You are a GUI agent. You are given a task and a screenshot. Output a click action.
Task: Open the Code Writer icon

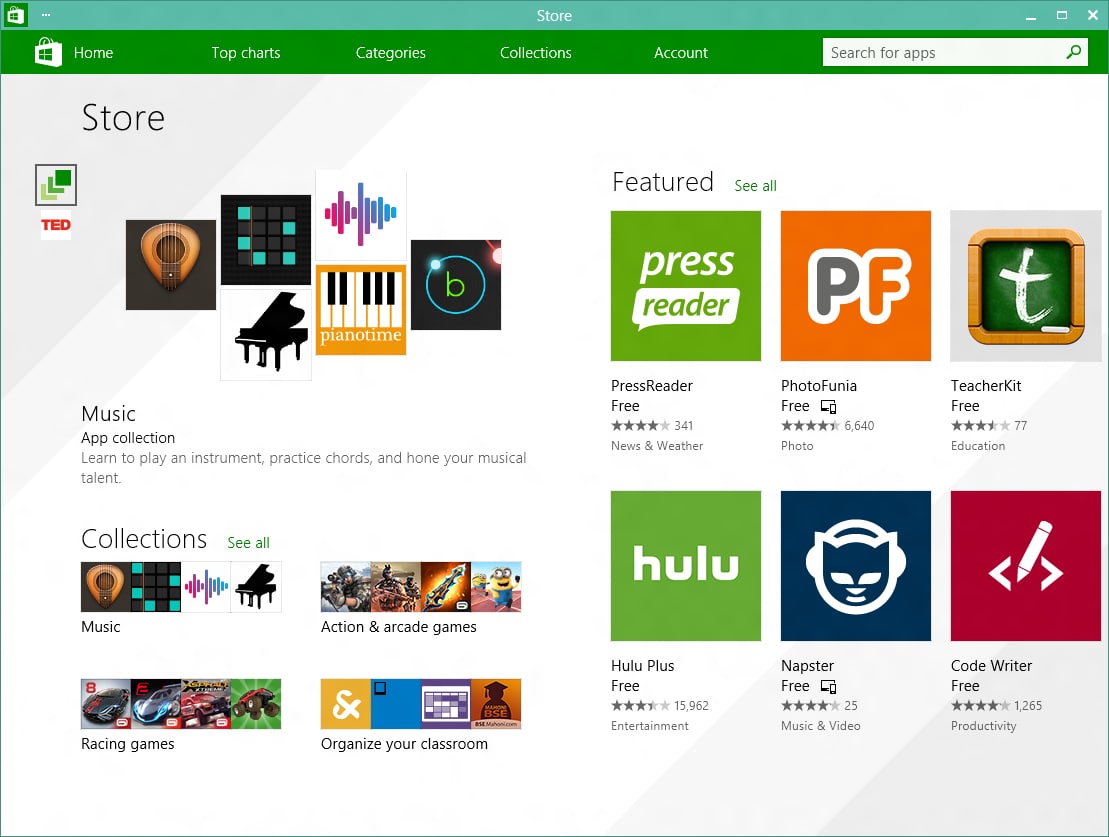(x=1026, y=566)
